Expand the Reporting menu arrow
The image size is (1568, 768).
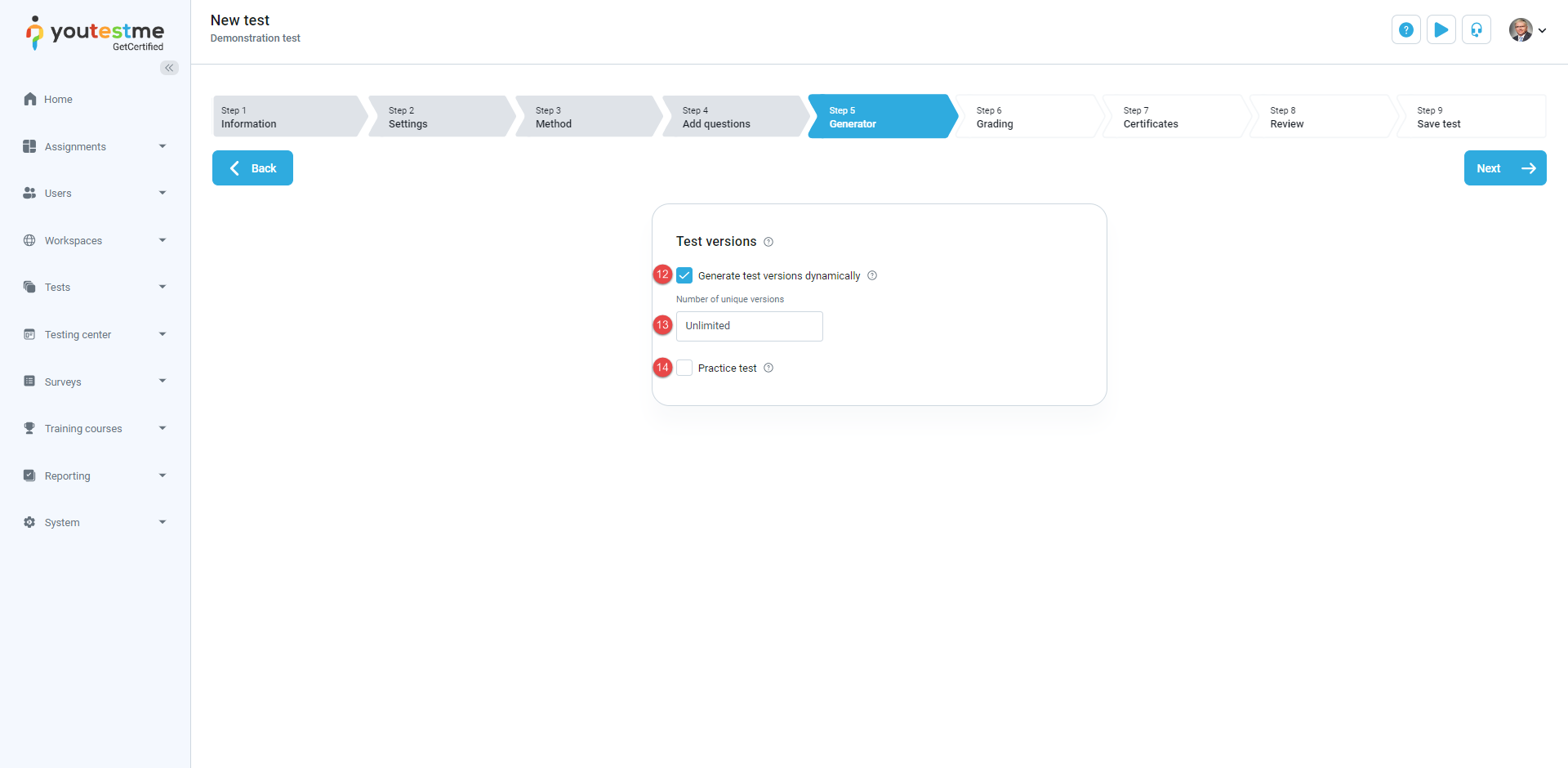coord(163,476)
